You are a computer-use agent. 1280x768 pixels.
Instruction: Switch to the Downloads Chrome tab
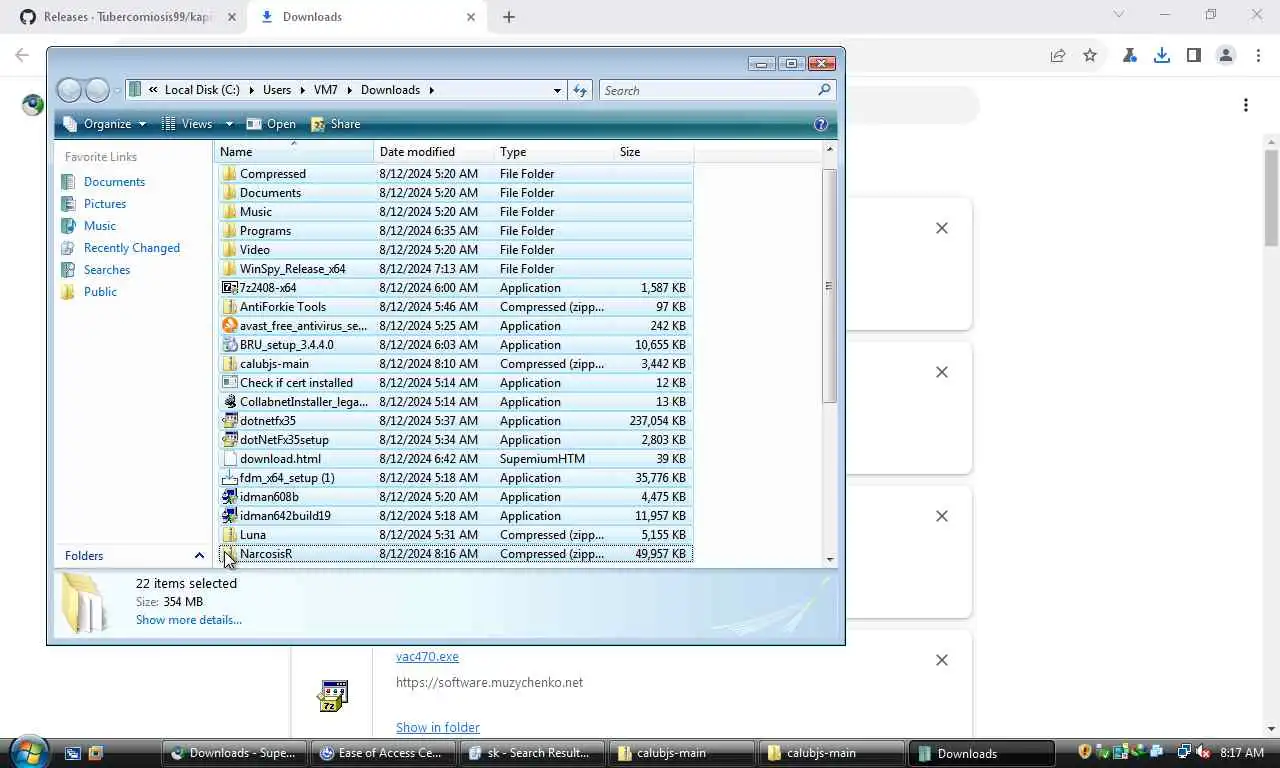click(368, 17)
